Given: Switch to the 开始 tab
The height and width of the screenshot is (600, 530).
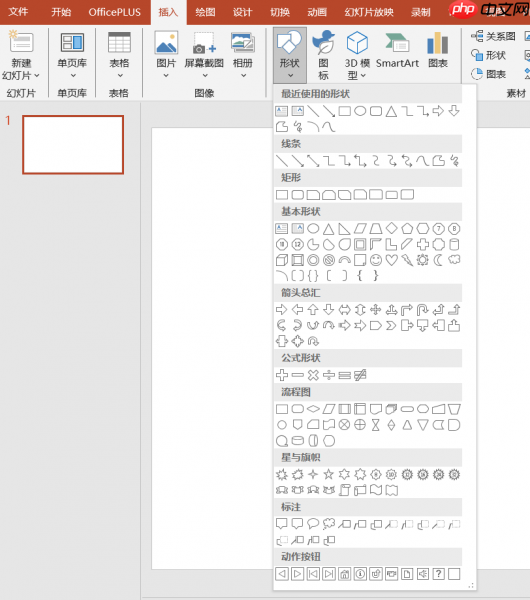Looking at the screenshot, I should click(61, 12).
